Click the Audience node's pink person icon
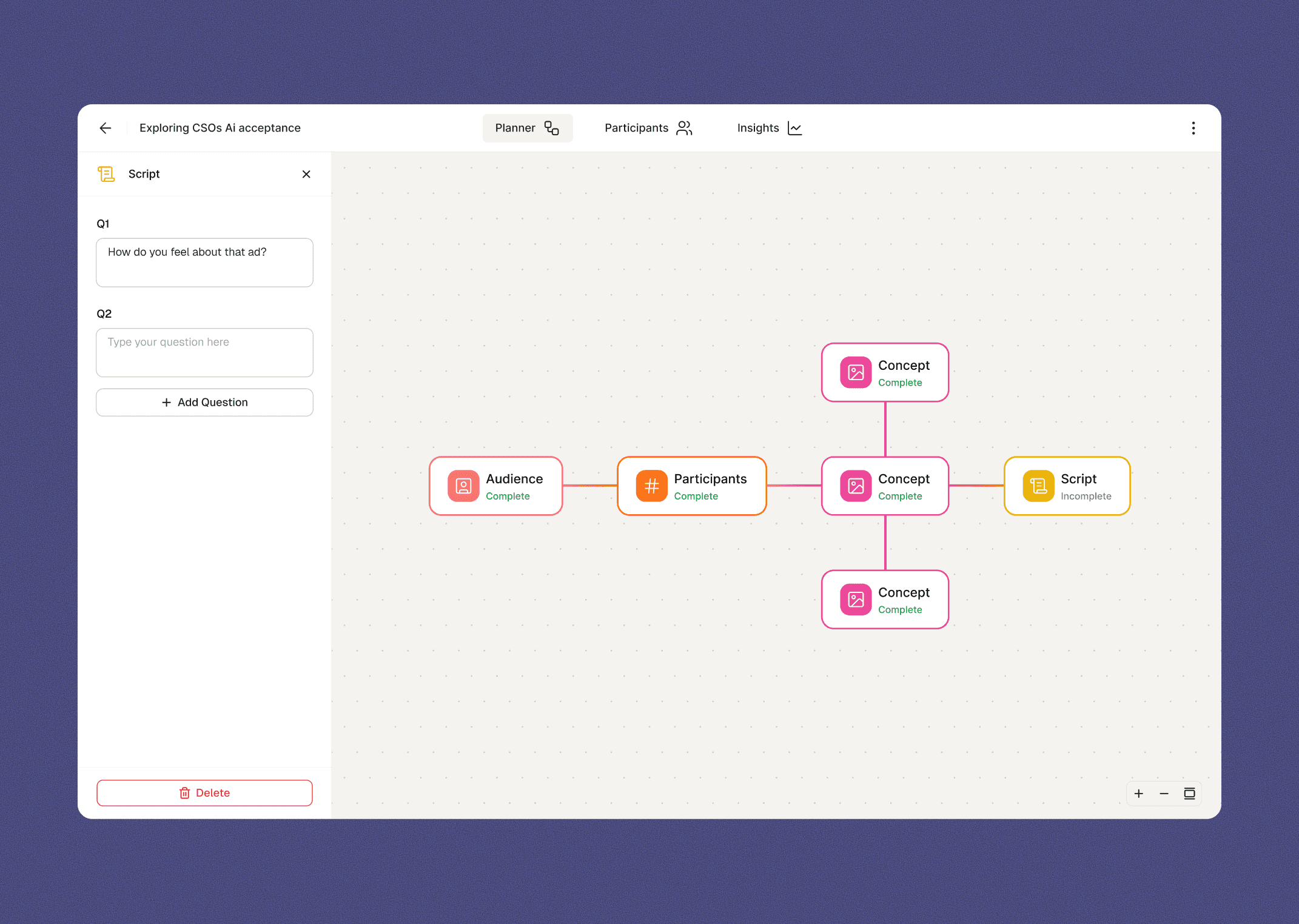Image resolution: width=1299 pixels, height=924 pixels. [x=463, y=486]
